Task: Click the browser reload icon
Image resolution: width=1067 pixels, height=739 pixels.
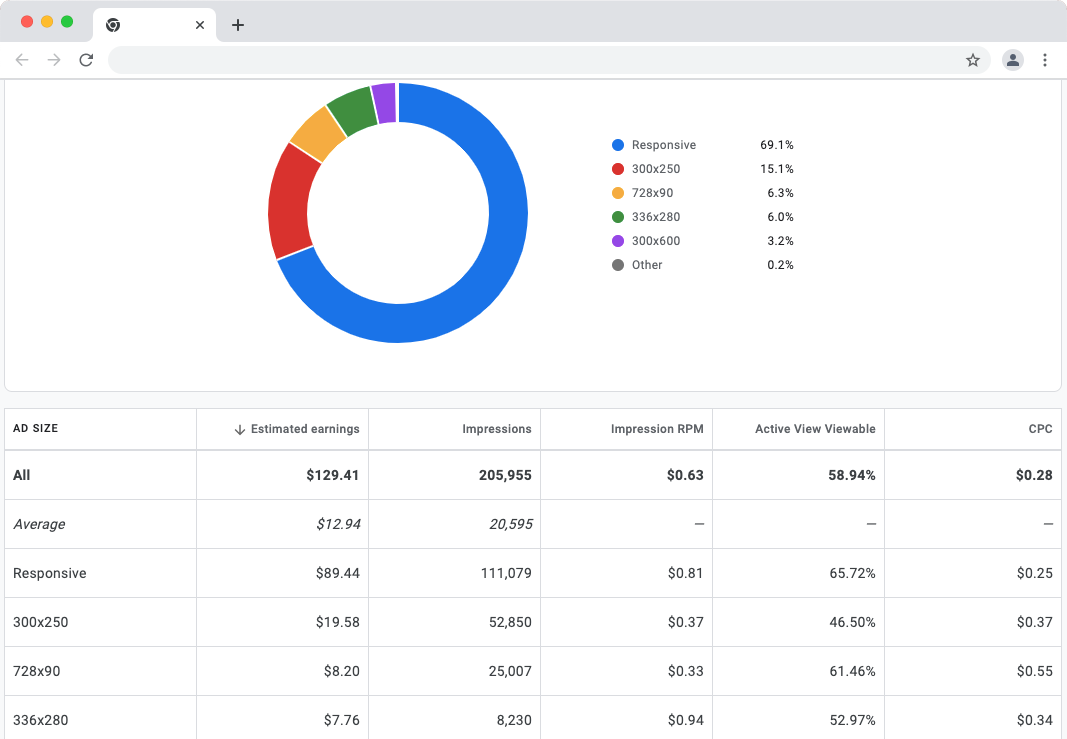Action: (86, 60)
